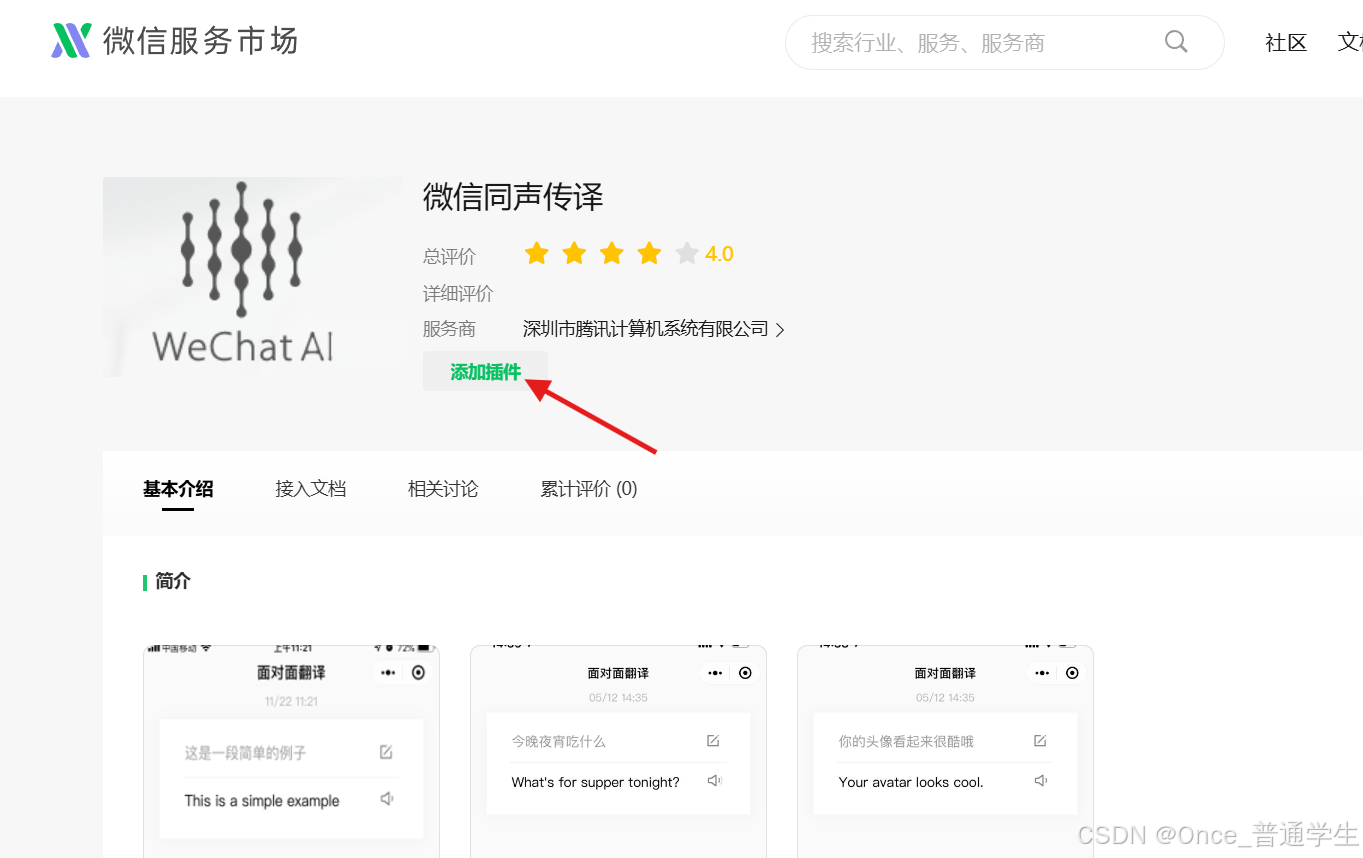Viewport: 1363px width, 858px height.
Task: Click speaker icon beside Your avatar looks cool.
Action: pos(1041,781)
